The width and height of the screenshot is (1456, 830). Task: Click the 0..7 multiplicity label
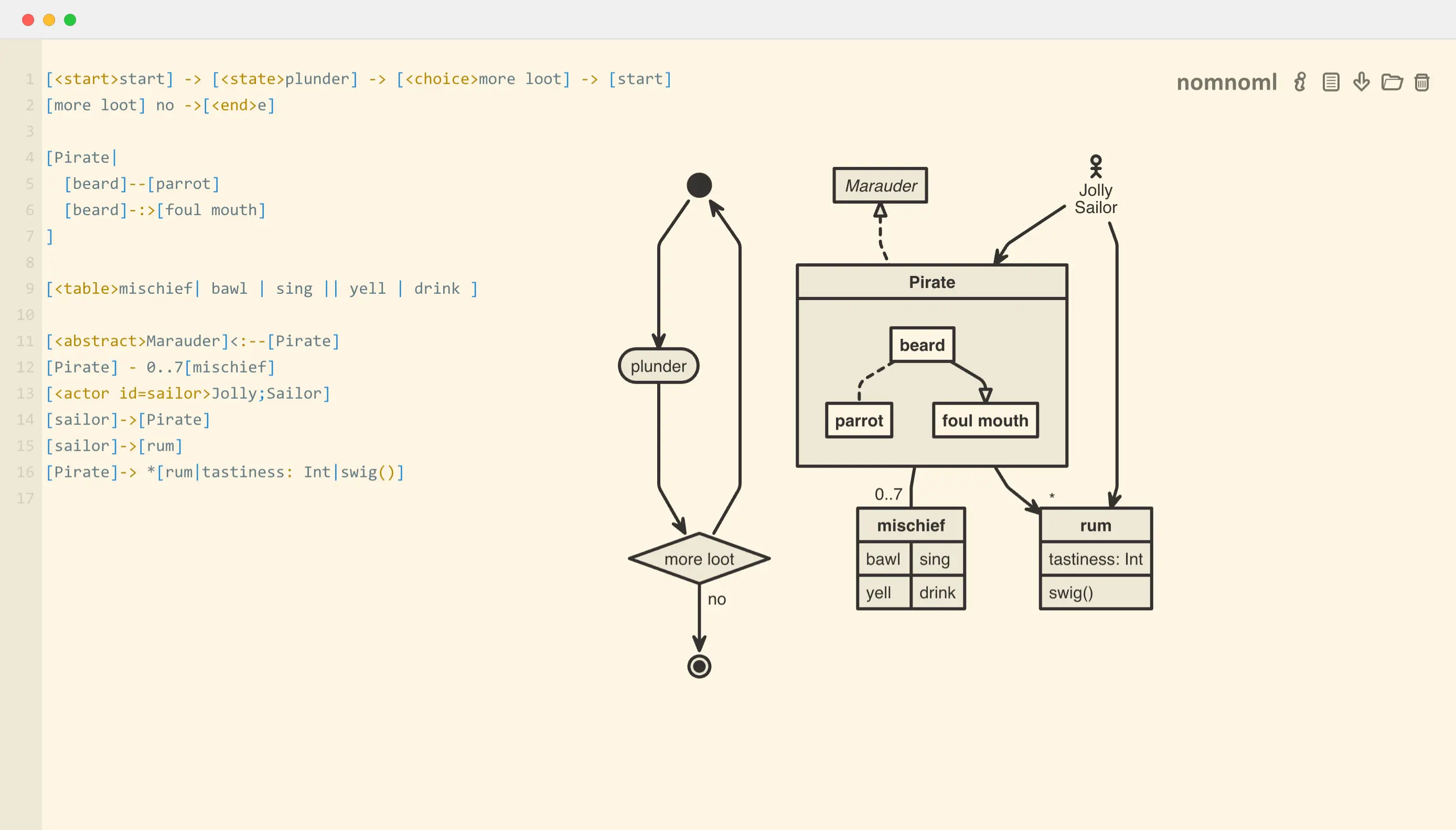(888, 494)
